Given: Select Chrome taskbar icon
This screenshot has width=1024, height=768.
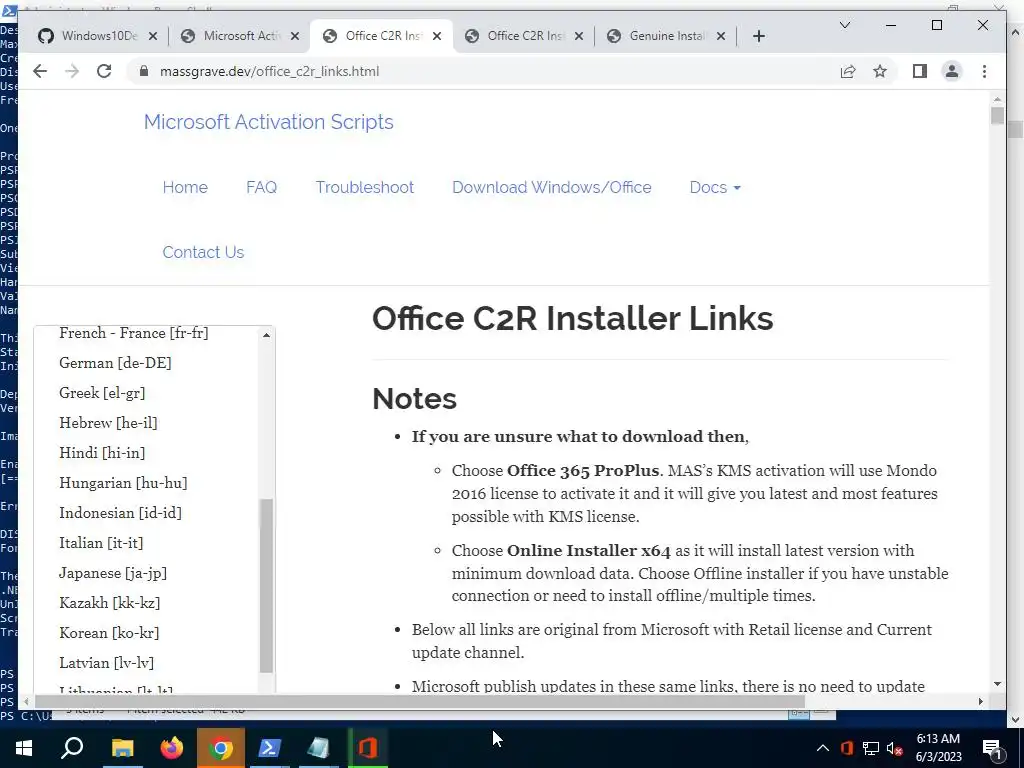Looking at the screenshot, I should [221, 748].
